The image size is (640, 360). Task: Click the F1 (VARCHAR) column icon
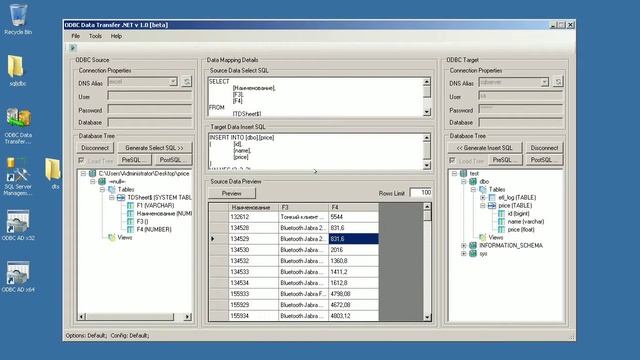(x=130, y=206)
